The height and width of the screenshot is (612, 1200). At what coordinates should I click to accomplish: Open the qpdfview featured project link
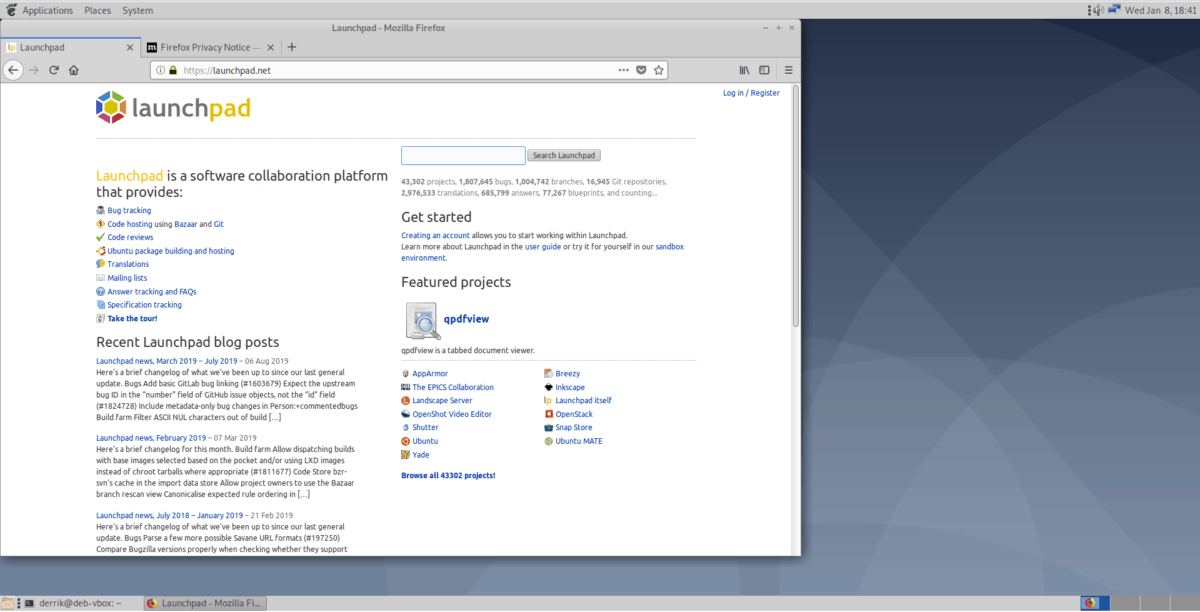(465, 318)
